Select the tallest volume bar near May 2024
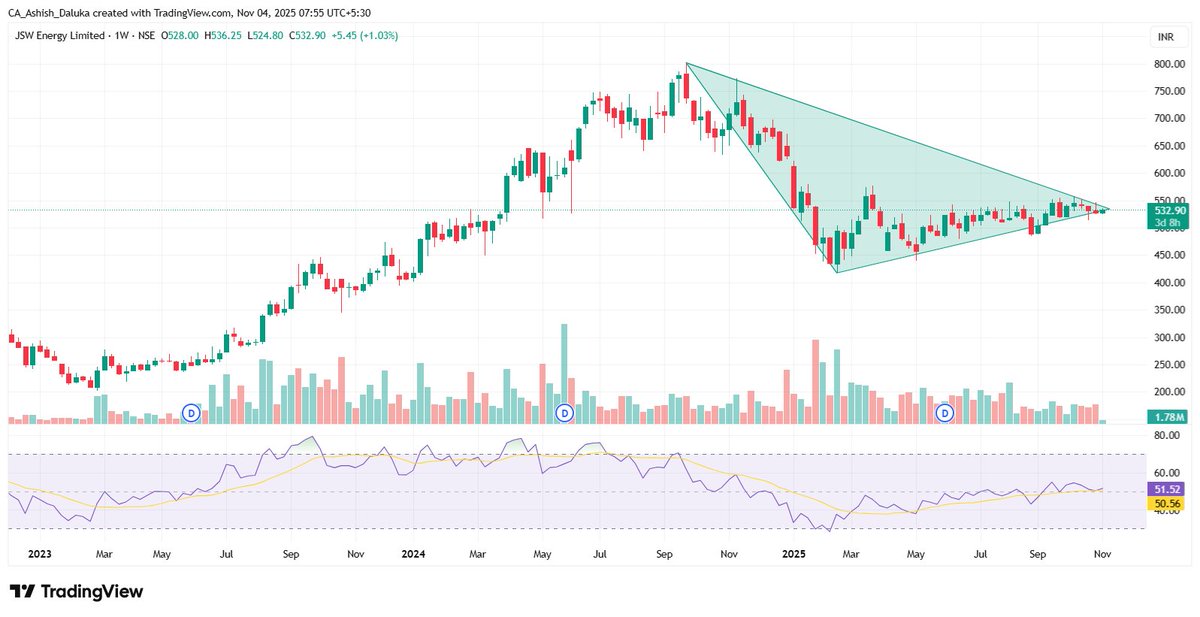This screenshot has height=617, width=1200. [x=565, y=370]
